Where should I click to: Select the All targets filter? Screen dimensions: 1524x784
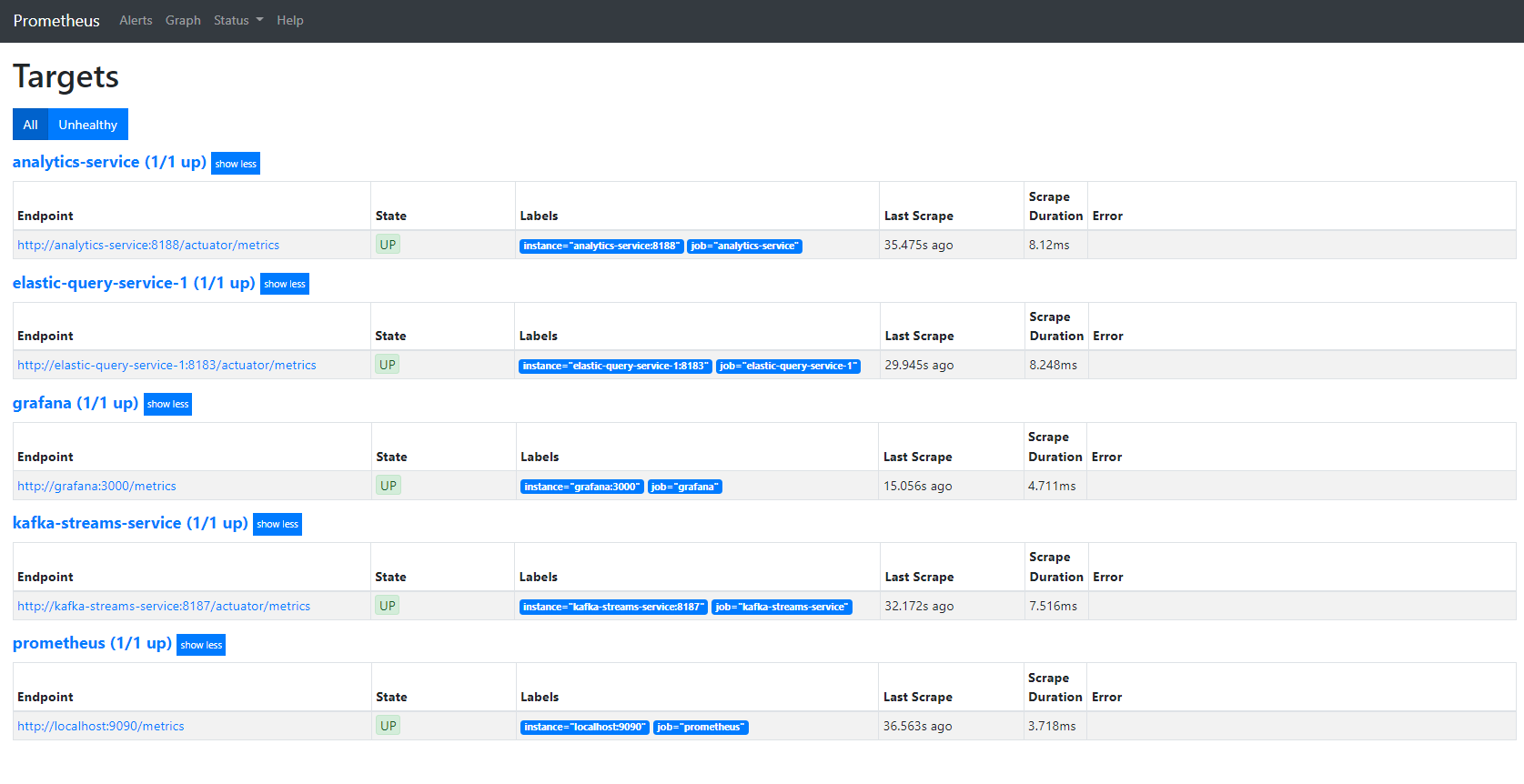click(x=30, y=125)
